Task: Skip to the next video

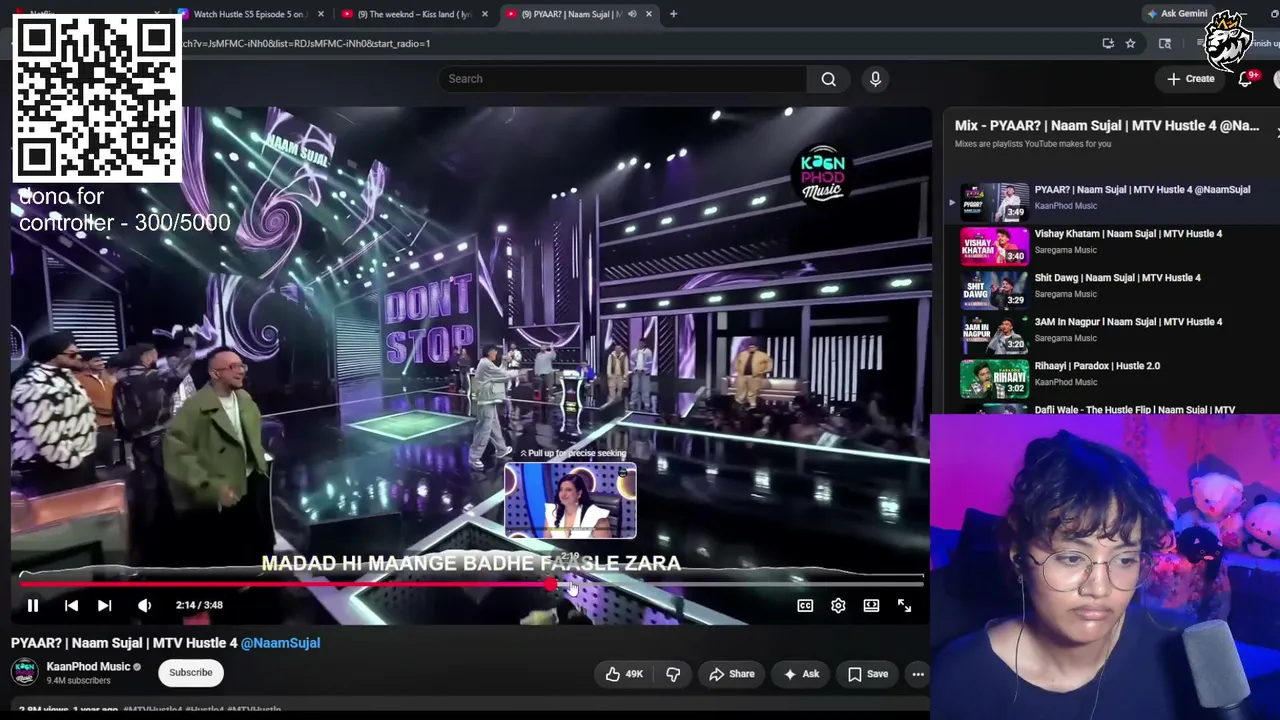Action: pos(104,605)
